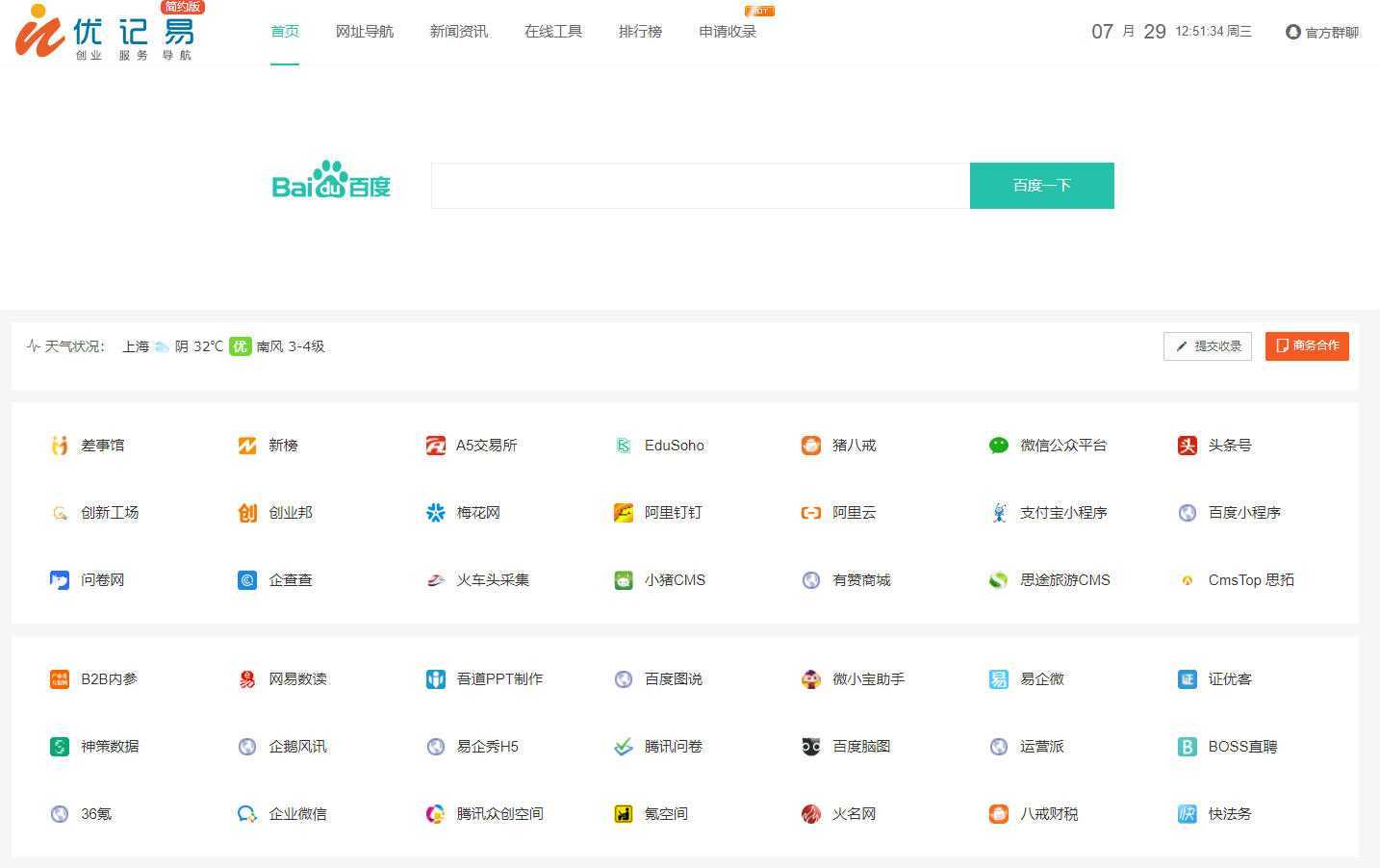Open the 火车头采集 link
This screenshot has width=1380, height=868.
pyautogui.click(x=493, y=580)
